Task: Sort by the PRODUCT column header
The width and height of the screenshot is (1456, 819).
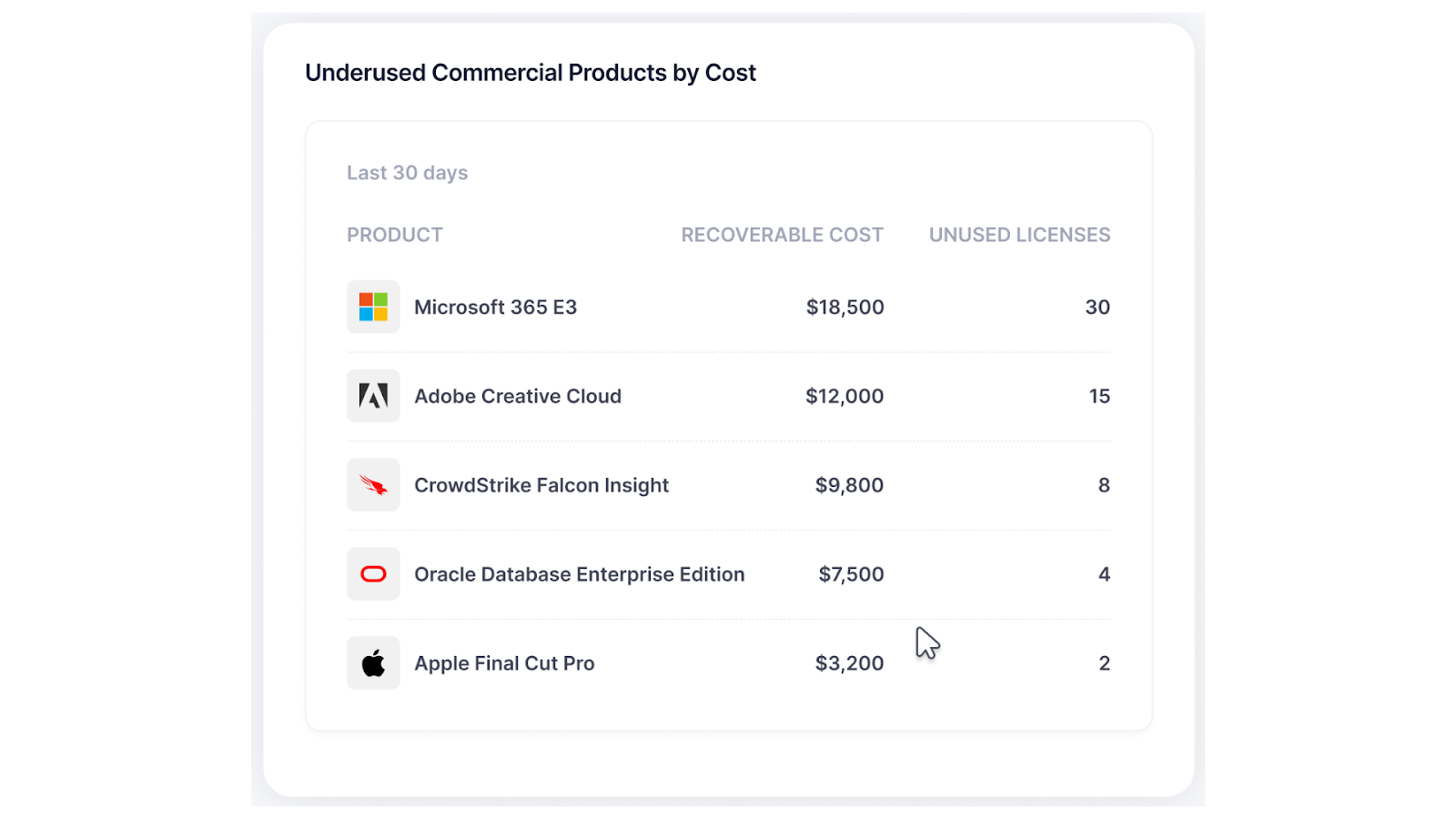Action: pos(394,235)
